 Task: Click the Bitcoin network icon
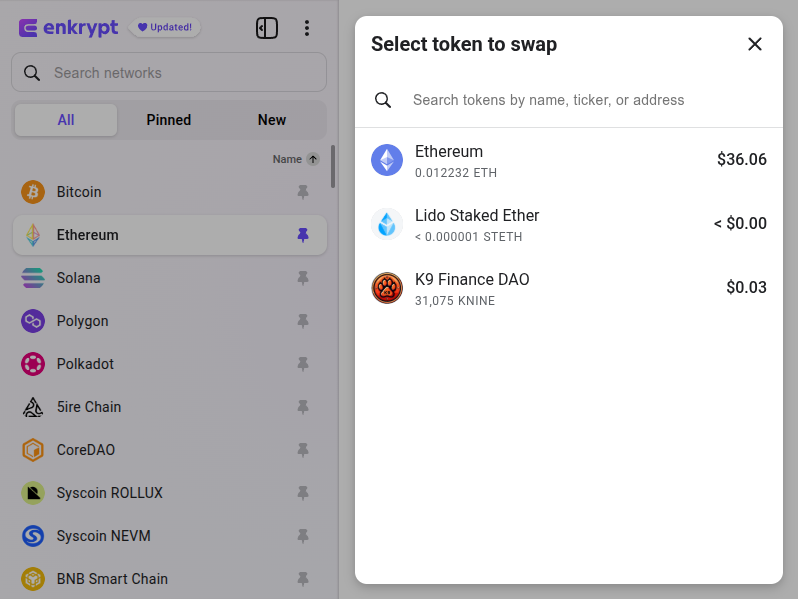tap(33, 192)
